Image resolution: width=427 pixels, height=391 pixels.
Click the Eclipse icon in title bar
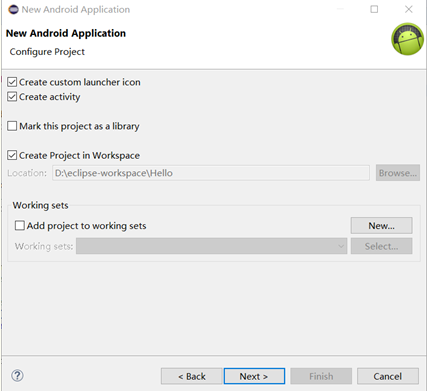coord(13,9)
